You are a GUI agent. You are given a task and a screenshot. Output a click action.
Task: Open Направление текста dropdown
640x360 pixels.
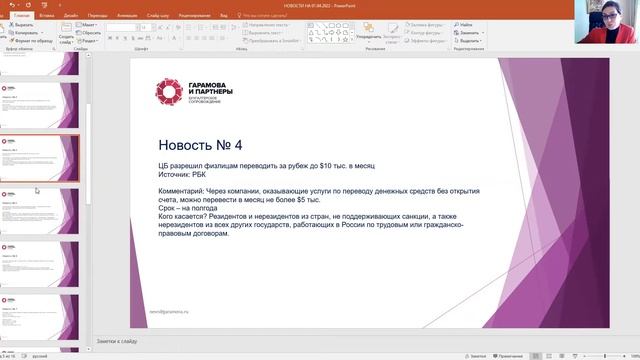pos(266,25)
